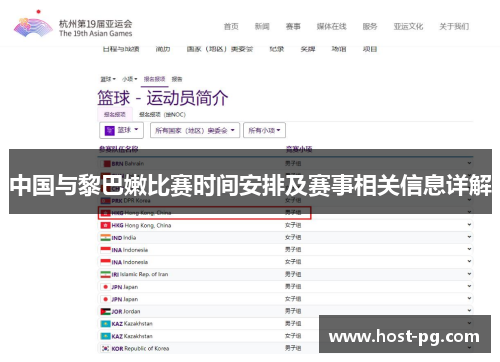
Task: Click the JOR Jordan team name
Action: tap(126, 311)
